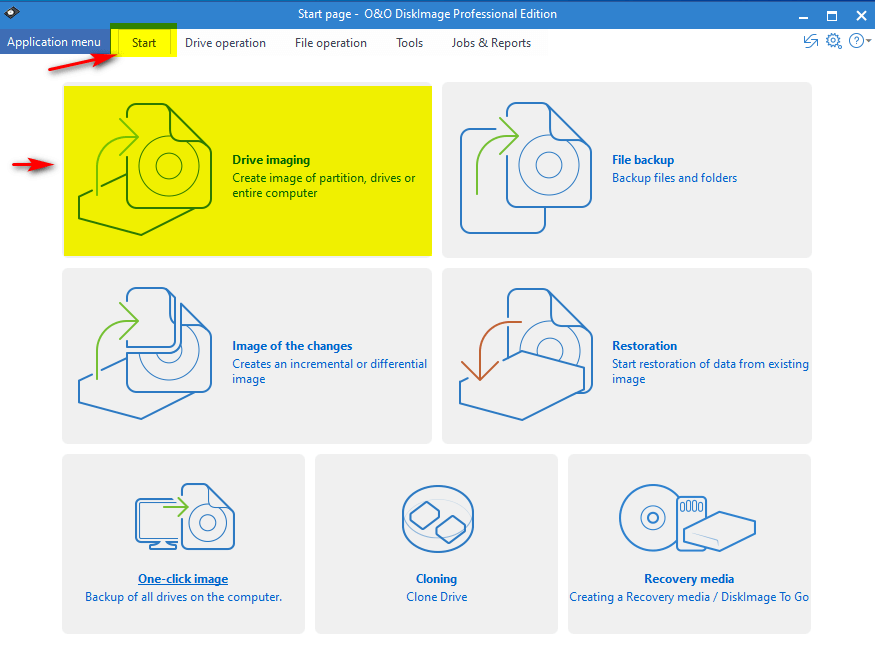Viewport: 875px width, 659px height.
Task: Click the One-click image monitor icon
Action: 185,517
